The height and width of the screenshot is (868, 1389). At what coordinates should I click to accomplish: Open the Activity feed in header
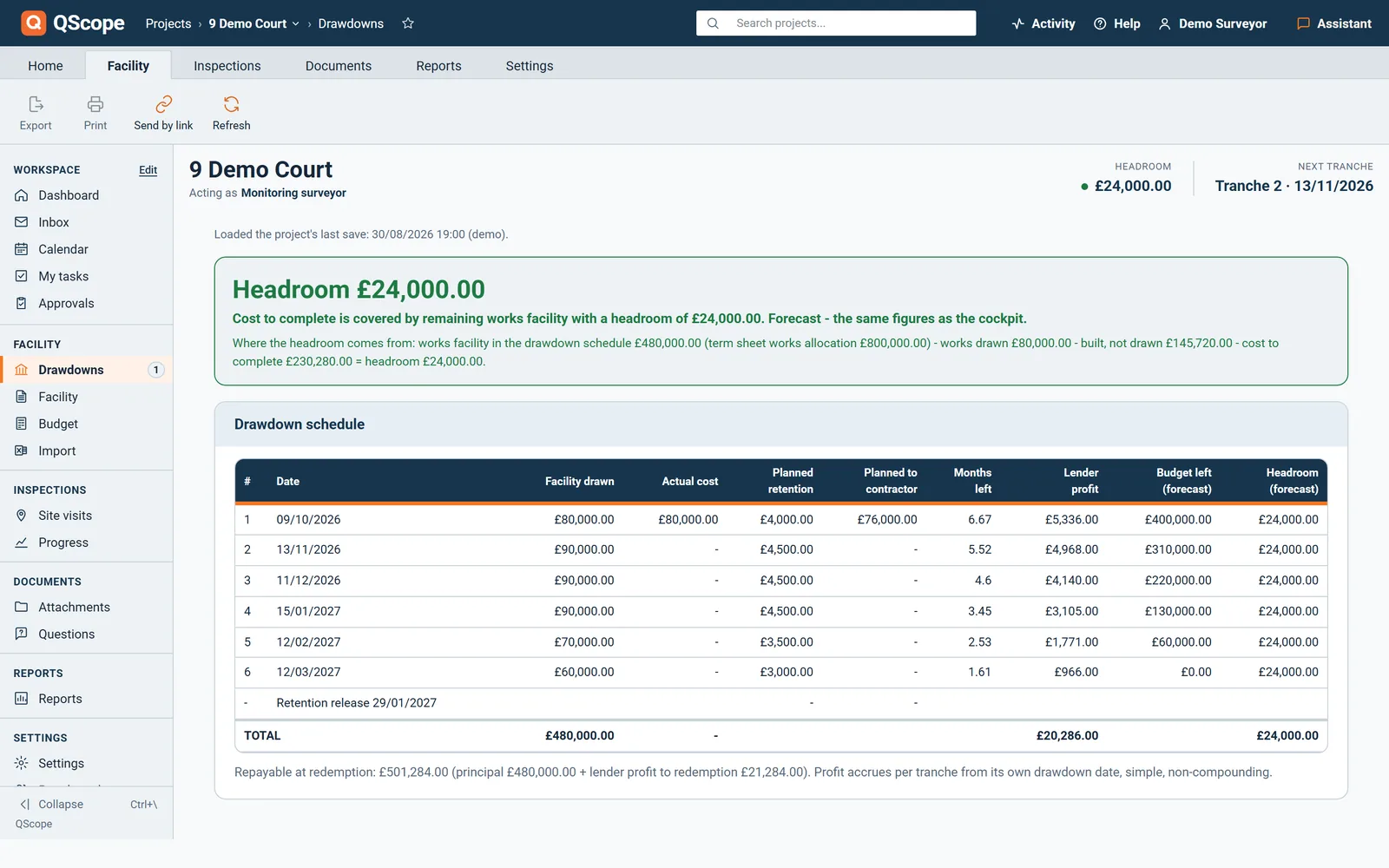[1043, 23]
